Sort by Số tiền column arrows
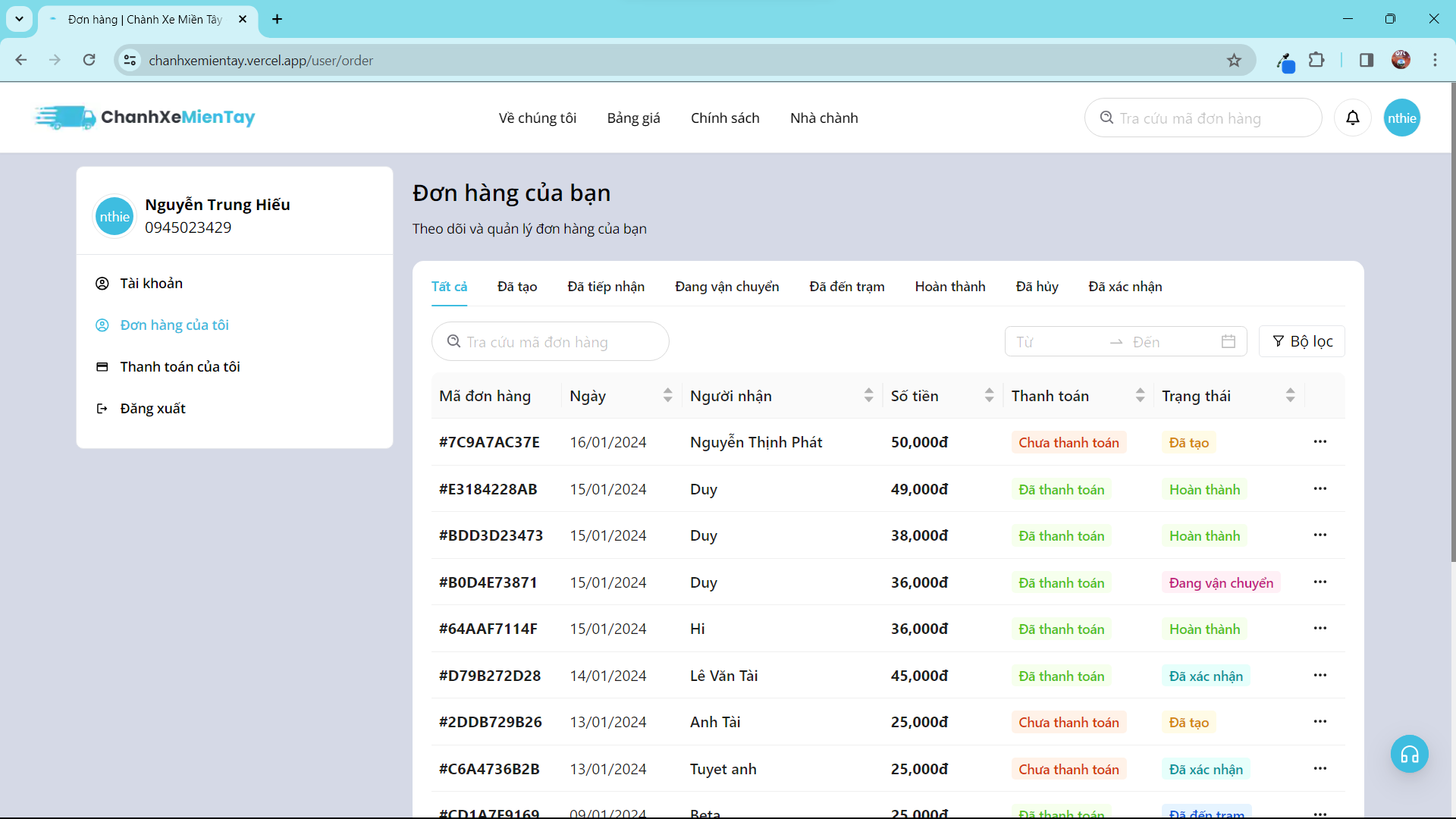Viewport: 1456px width, 819px height. (x=989, y=395)
